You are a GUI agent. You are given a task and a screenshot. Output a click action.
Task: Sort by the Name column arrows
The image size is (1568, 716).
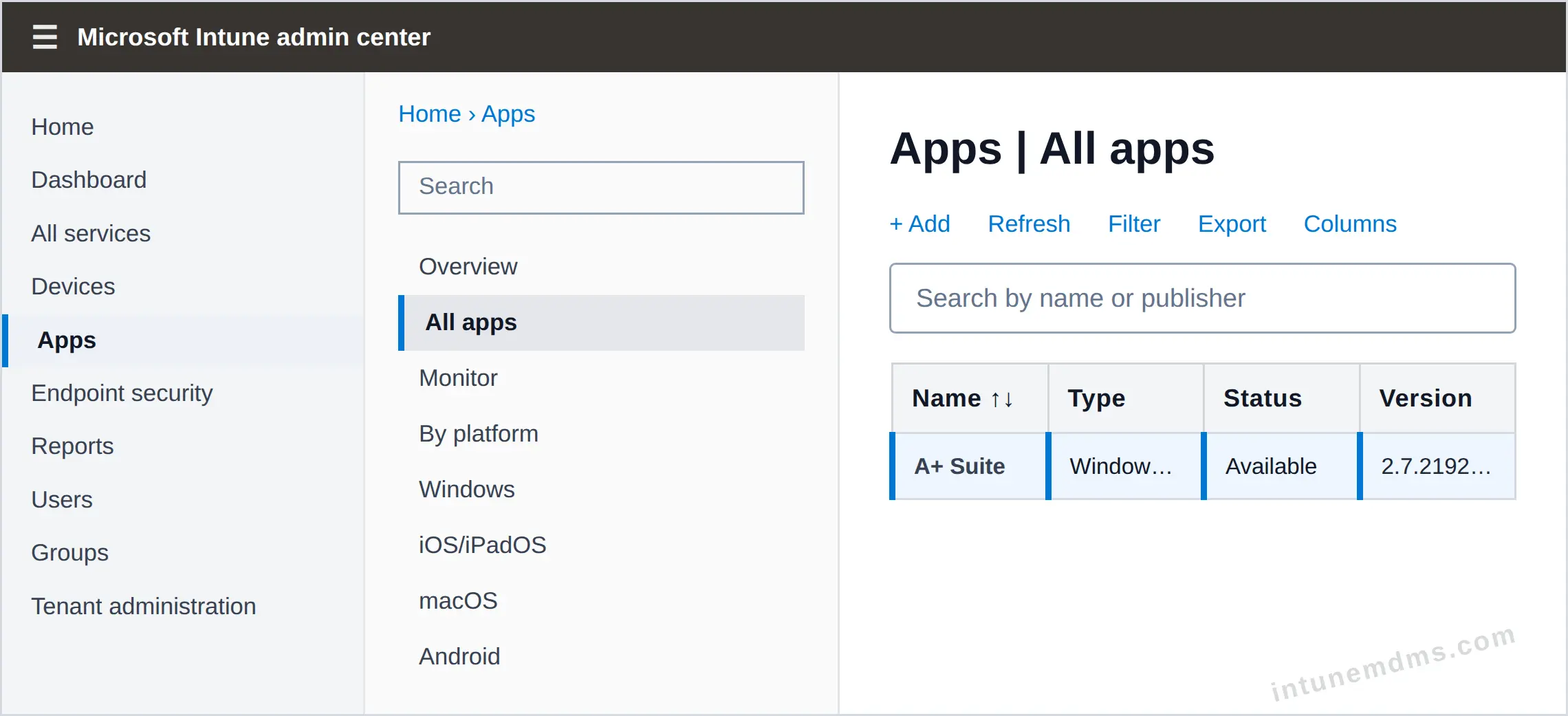(1001, 399)
